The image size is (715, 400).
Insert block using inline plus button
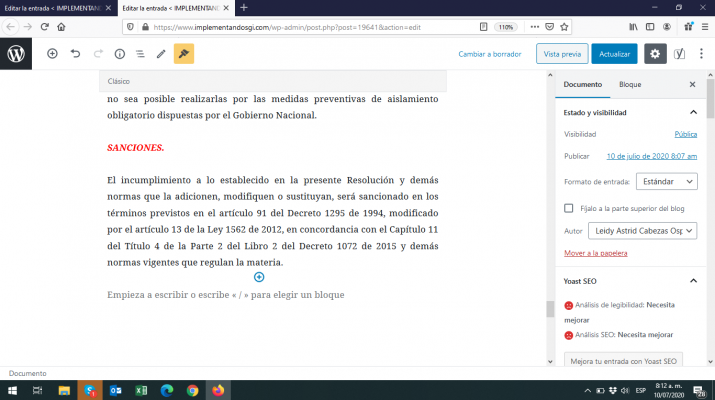click(259, 277)
